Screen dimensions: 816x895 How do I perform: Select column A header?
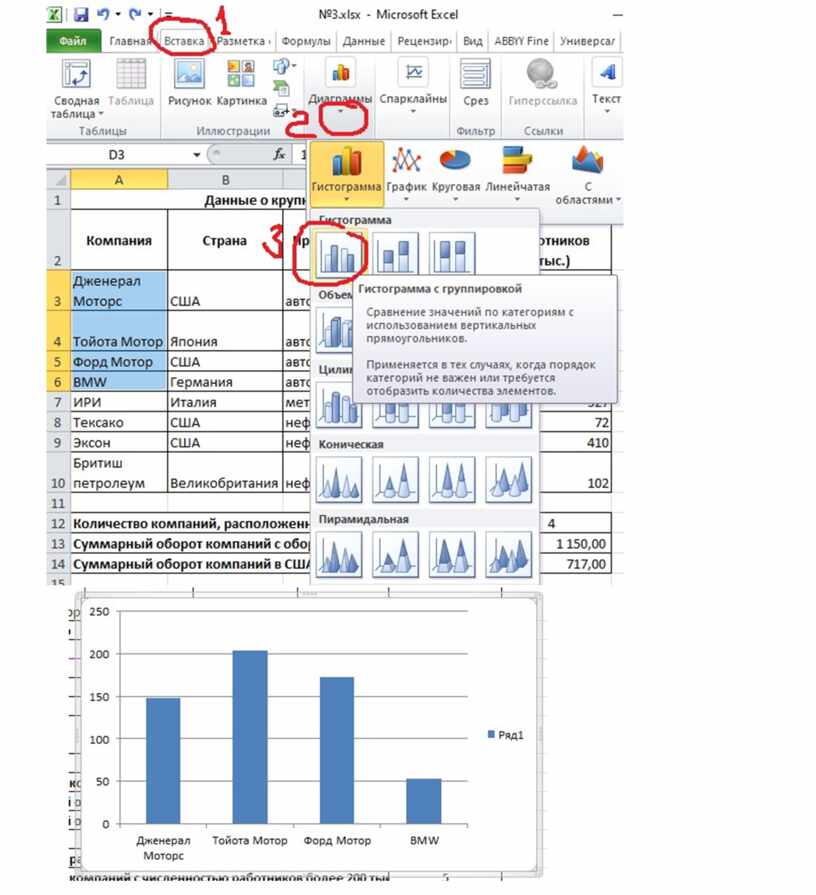[119, 180]
